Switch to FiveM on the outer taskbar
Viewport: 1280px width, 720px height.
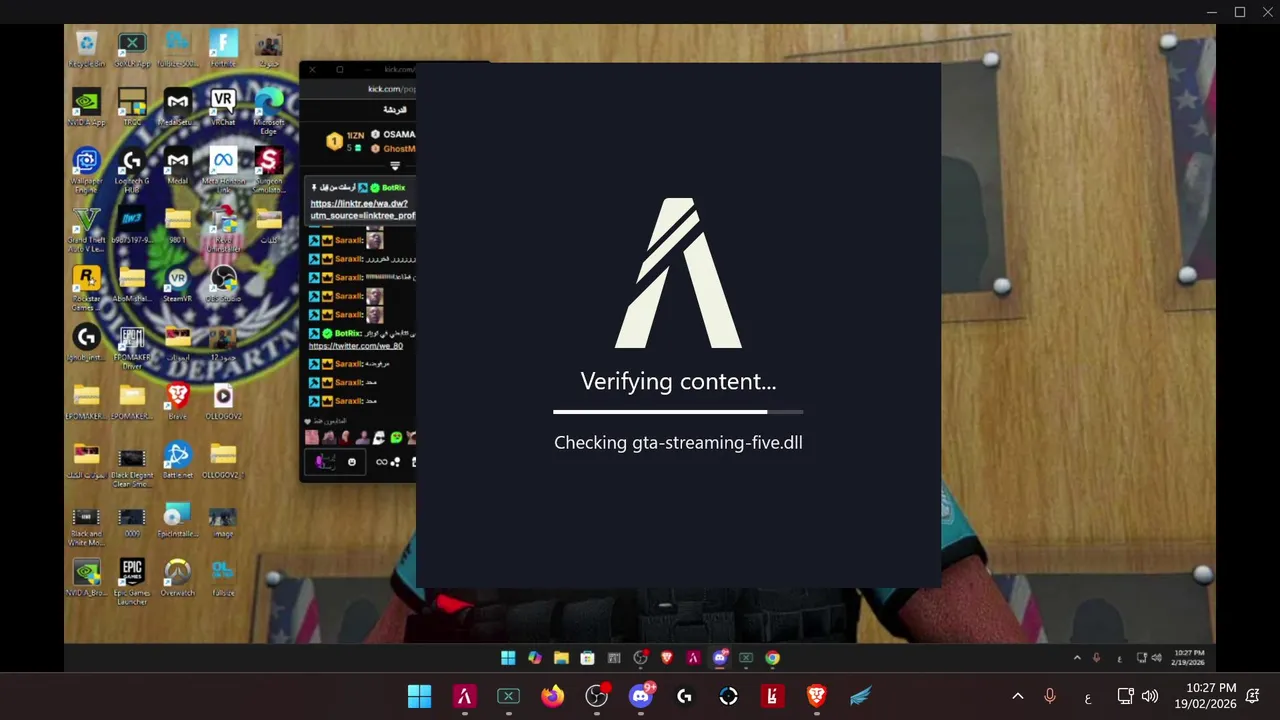[464, 696]
